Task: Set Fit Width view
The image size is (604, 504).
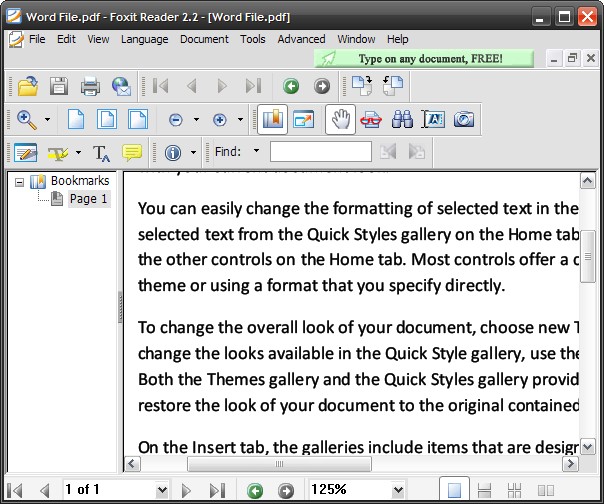Action: [138, 119]
